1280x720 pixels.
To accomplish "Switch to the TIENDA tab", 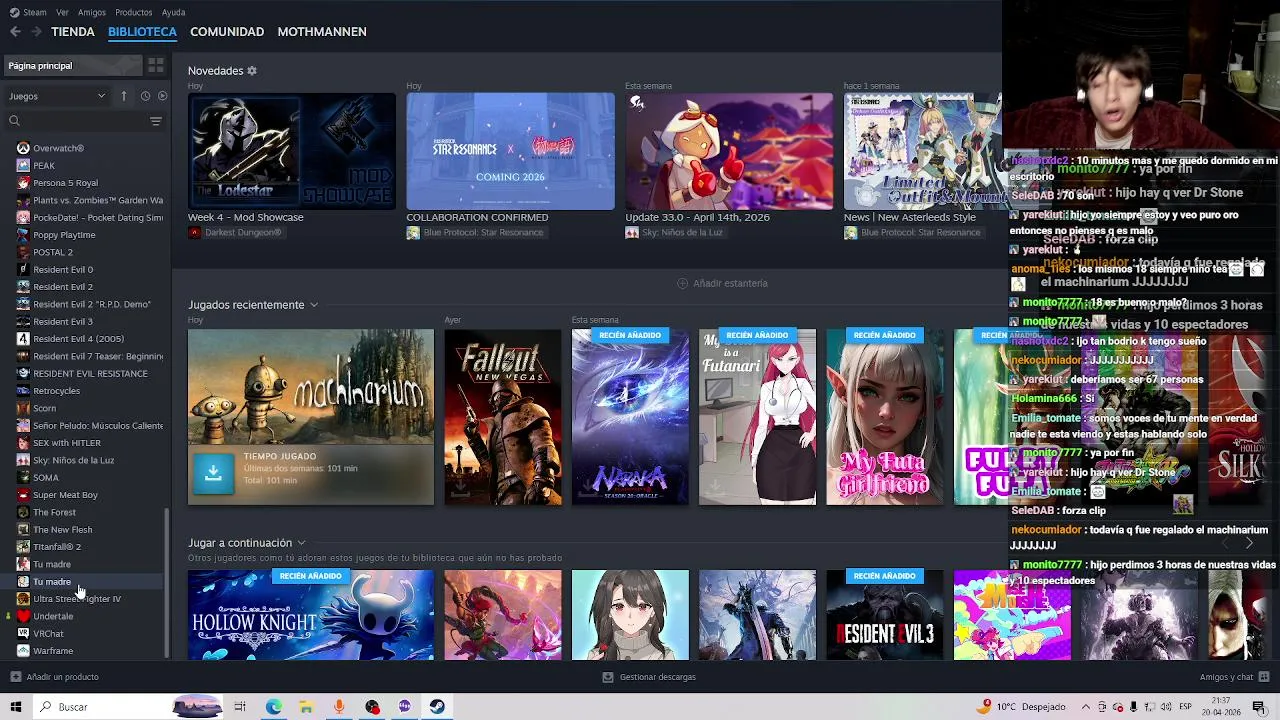I will pos(73,32).
